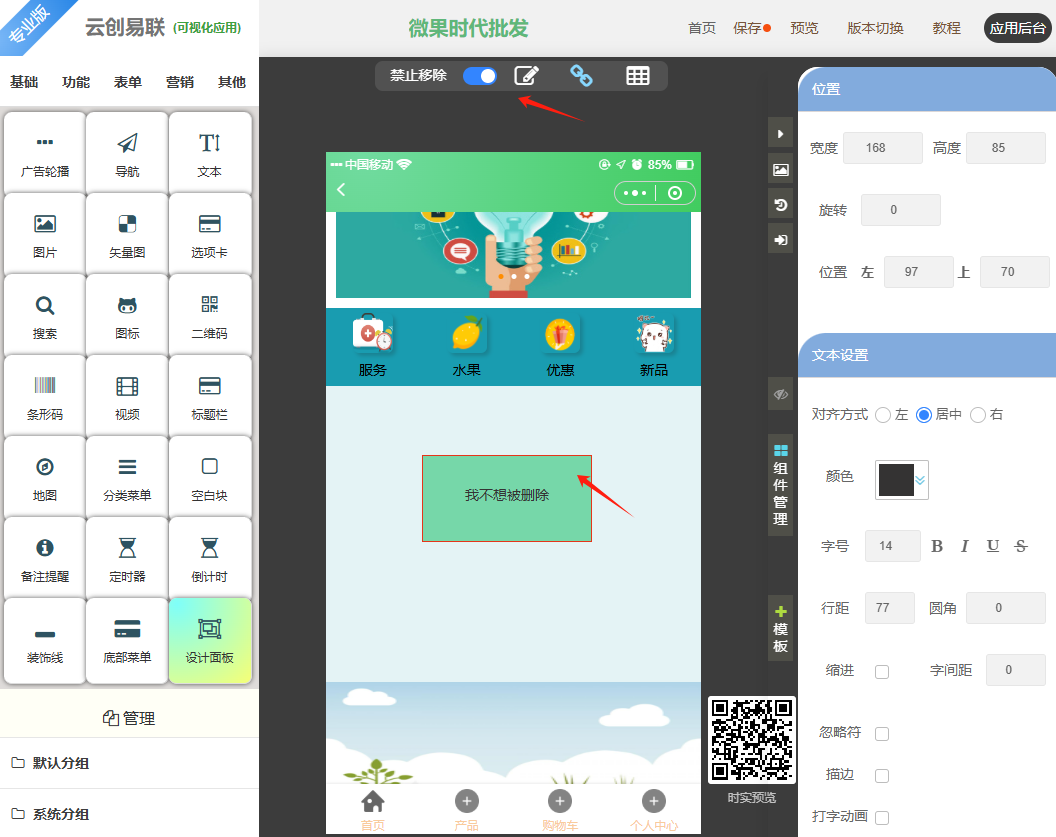Switch to the 营销 marketing tab
The width and height of the screenshot is (1056, 837).
[x=180, y=82]
